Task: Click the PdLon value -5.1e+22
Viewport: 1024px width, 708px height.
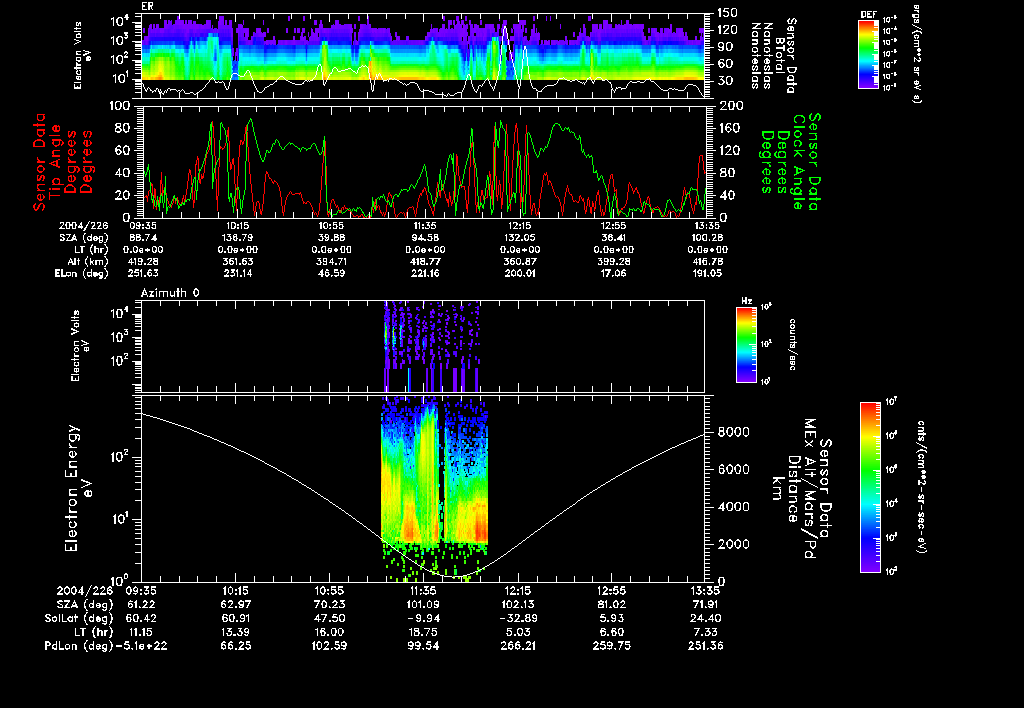Action: point(141,645)
